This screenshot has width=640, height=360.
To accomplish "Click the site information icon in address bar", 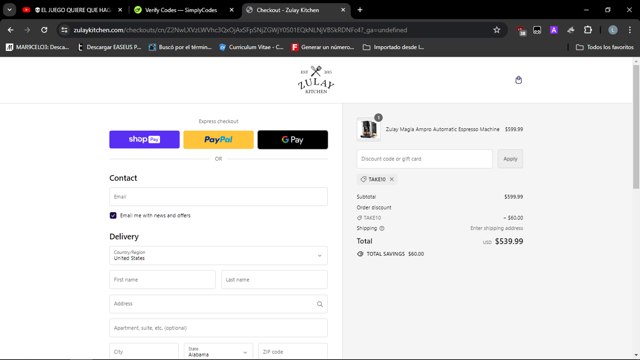I will (x=64, y=30).
